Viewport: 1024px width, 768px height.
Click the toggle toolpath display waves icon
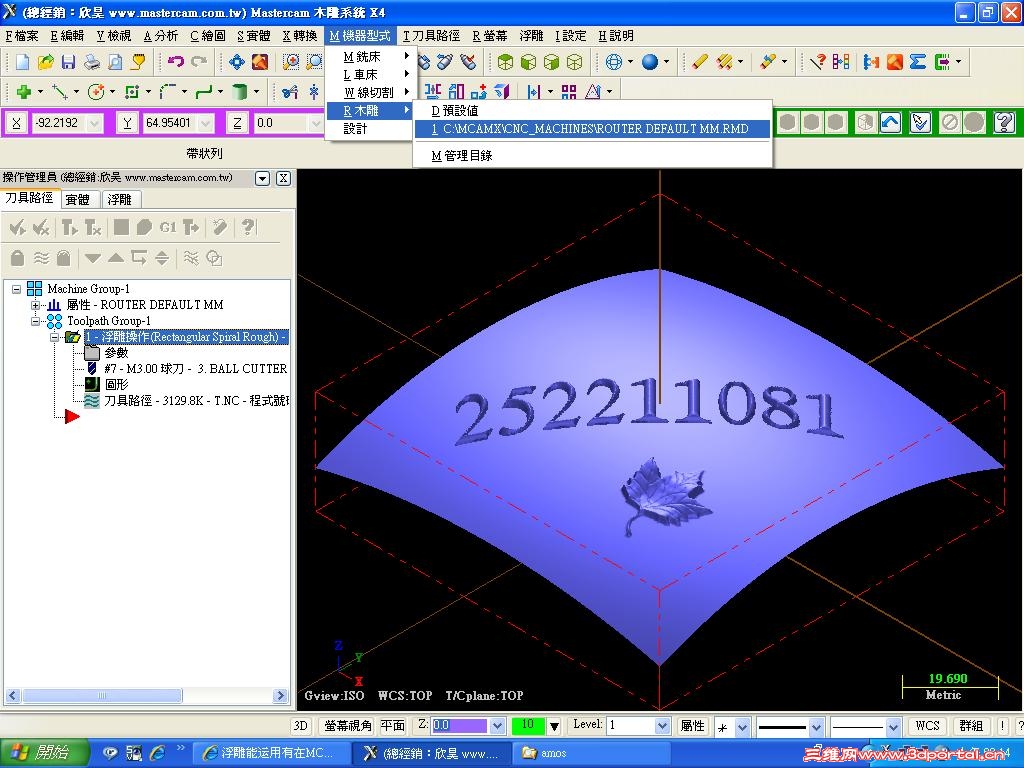(x=41, y=258)
